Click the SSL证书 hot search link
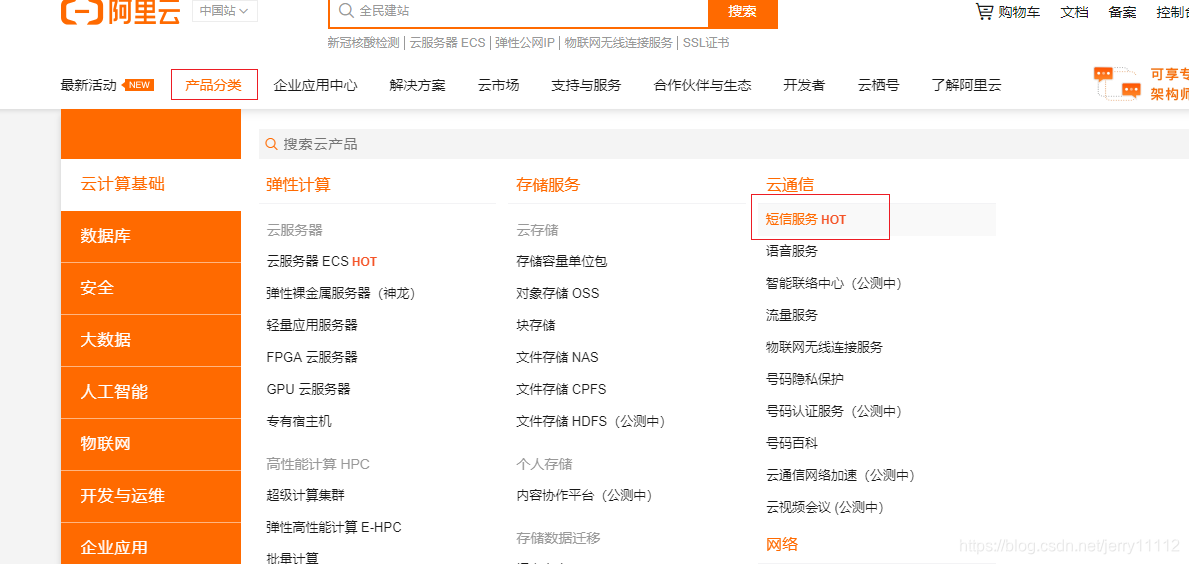The height and width of the screenshot is (564, 1189). [706, 43]
